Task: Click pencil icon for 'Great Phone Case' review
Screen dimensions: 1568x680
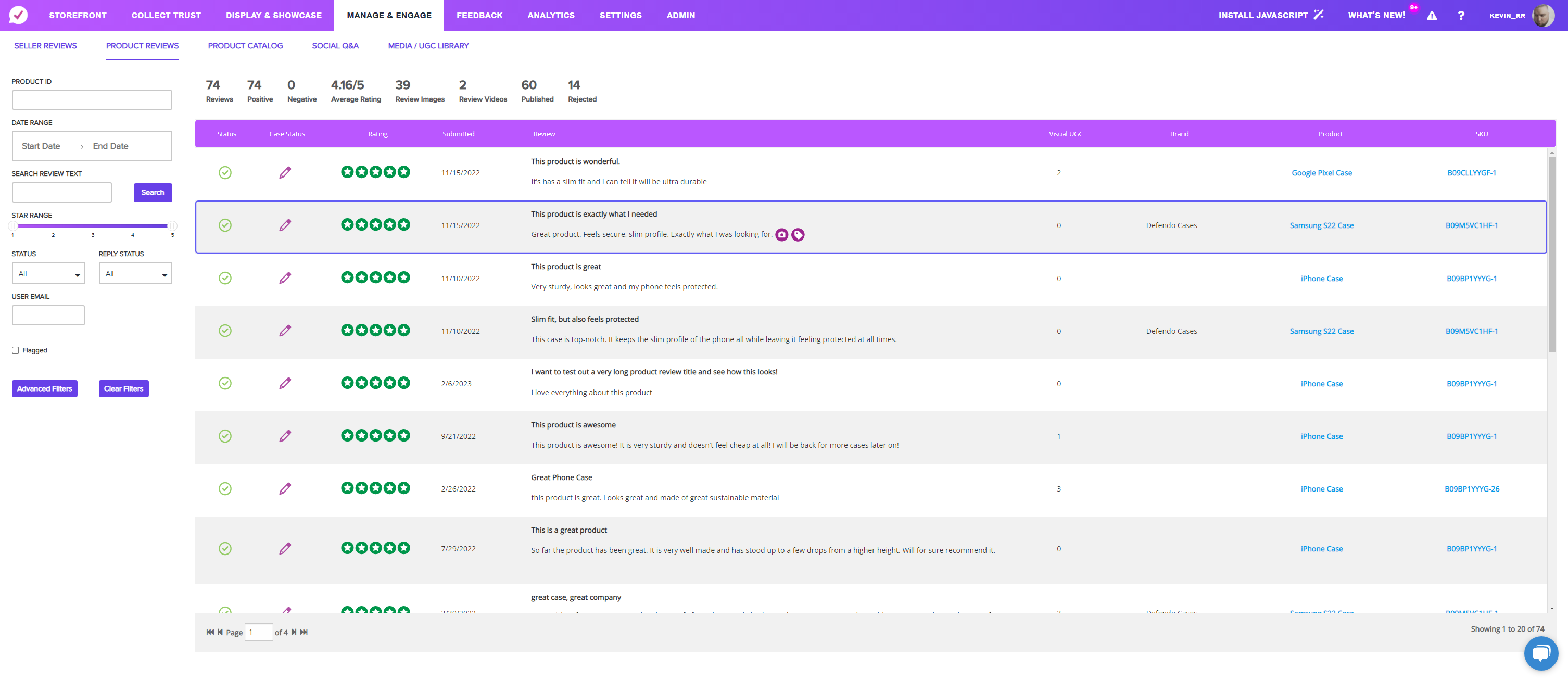Action: point(285,488)
